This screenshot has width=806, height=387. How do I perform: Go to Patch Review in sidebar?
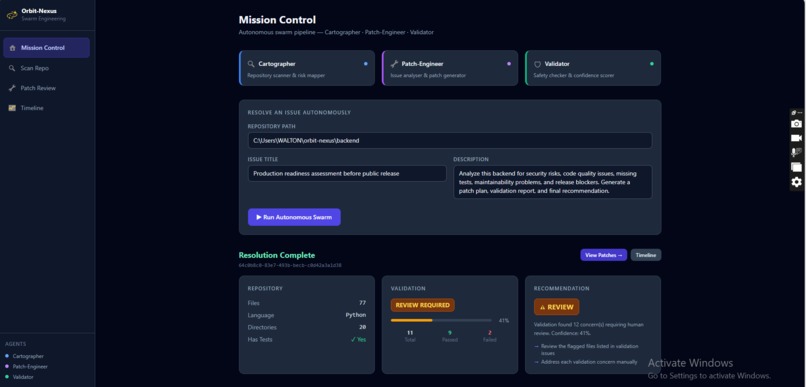tap(46, 88)
